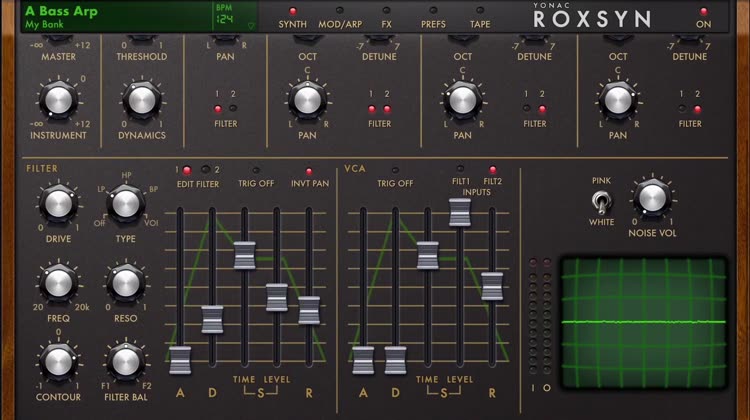750x420 pixels.
Task: Toggle filter TRIG OFF LED
Action: 256,170
